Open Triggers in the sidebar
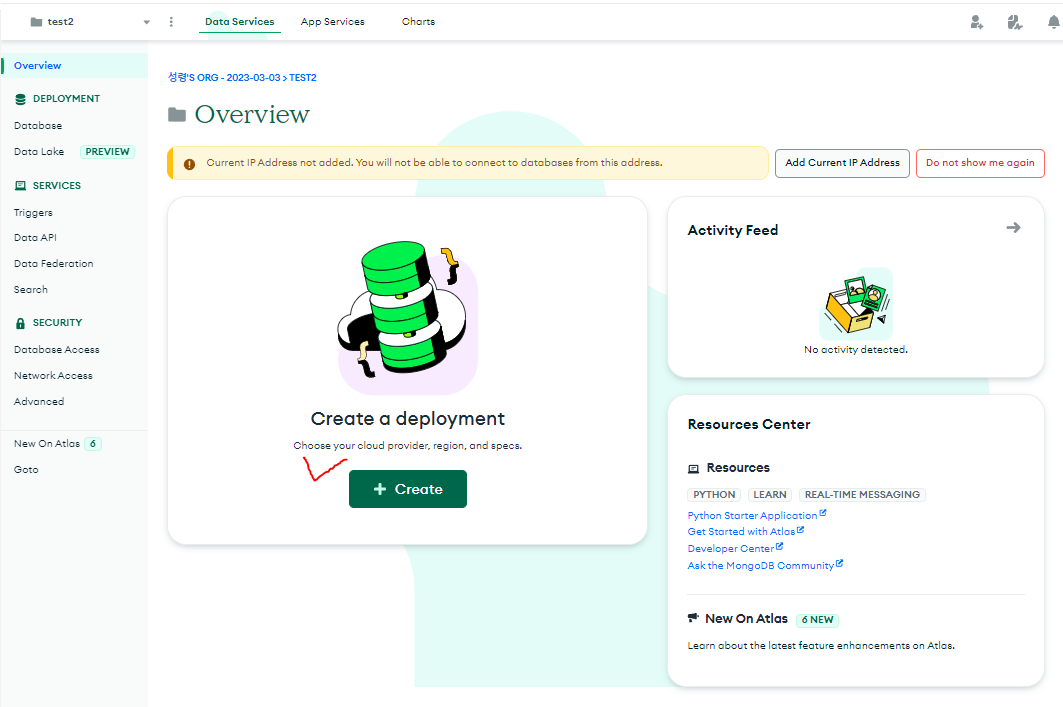This screenshot has height=707, width=1063. click(x=33, y=213)
